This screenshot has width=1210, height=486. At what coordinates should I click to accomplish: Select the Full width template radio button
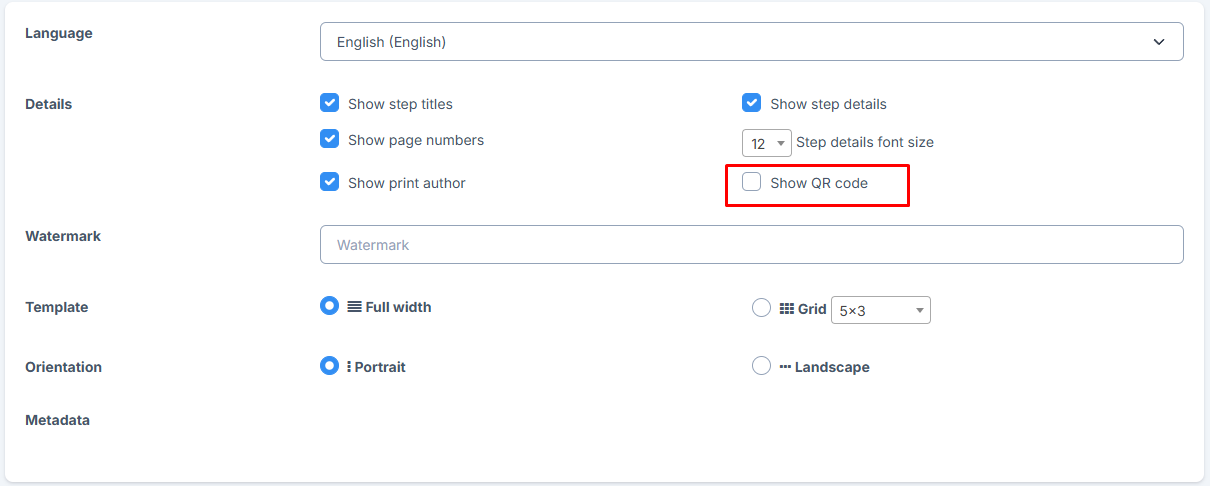(x=330, y=306)
